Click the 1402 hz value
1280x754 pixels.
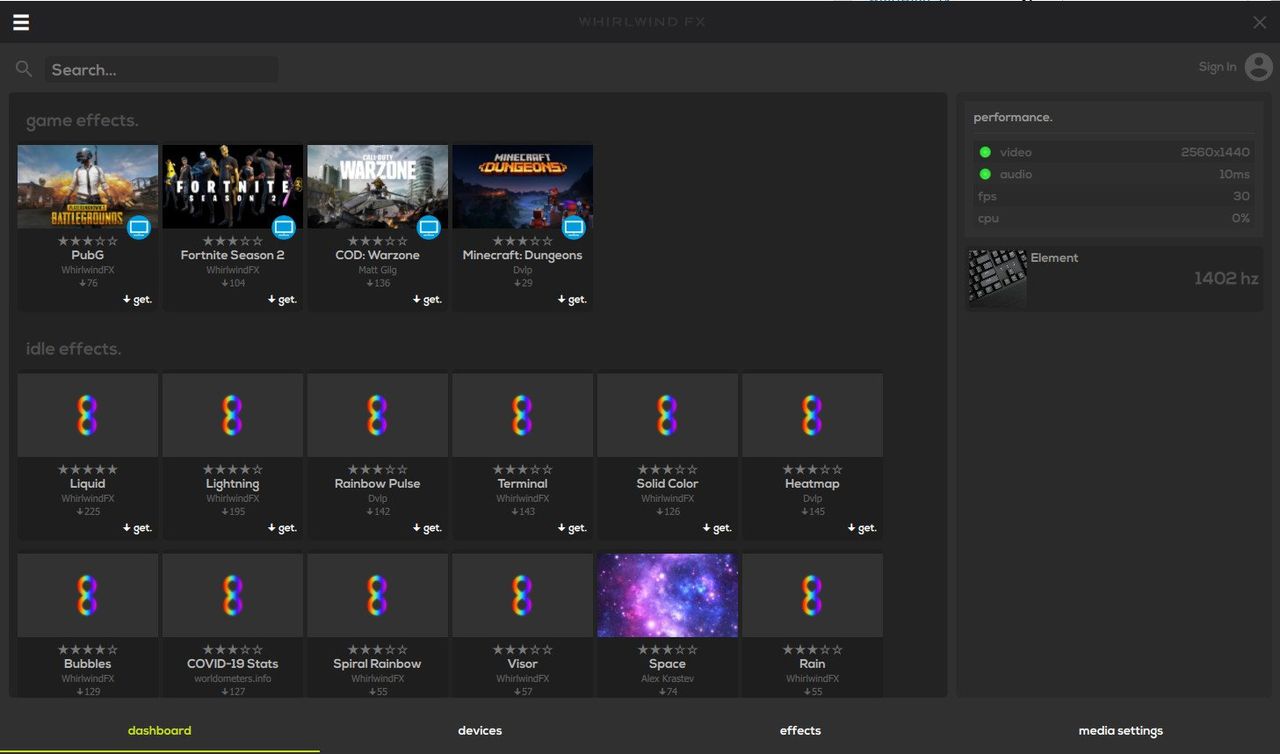[1226, 279]
